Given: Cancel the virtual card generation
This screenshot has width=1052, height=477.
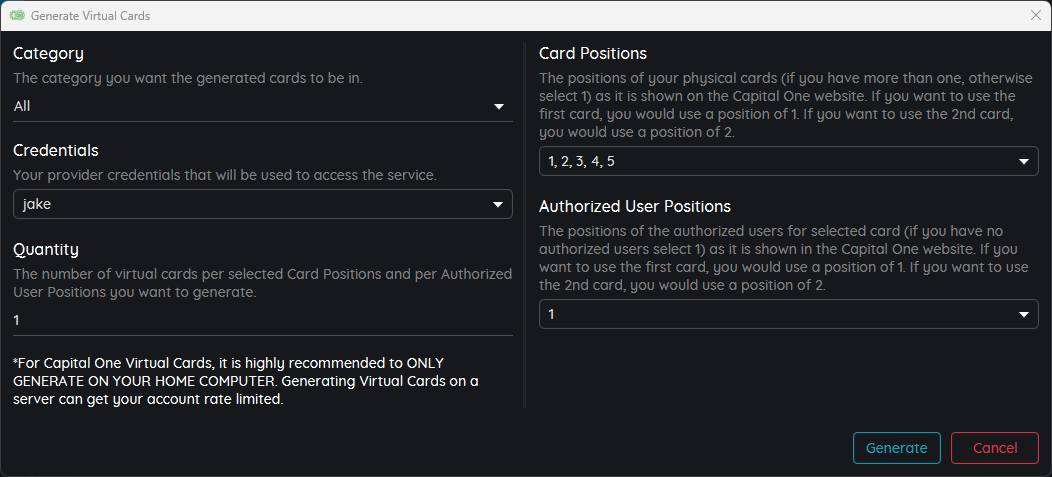Looking at the screenshot, I should click(995, 448).
